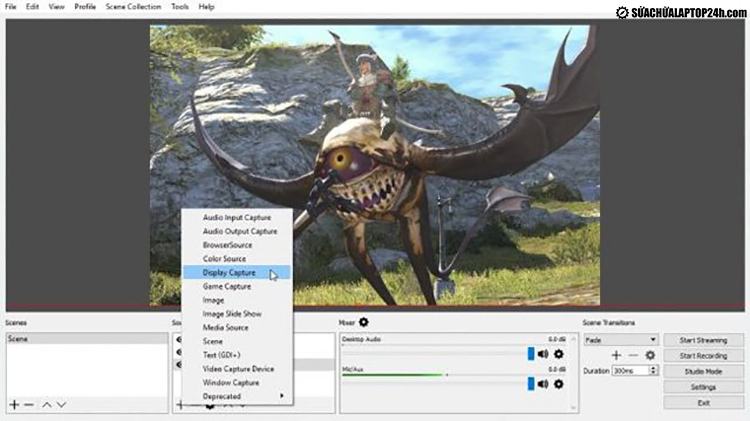The width and height of the screenshot is (750, 421).
Task: Click the Desktop Audio label
Action: 361,339
